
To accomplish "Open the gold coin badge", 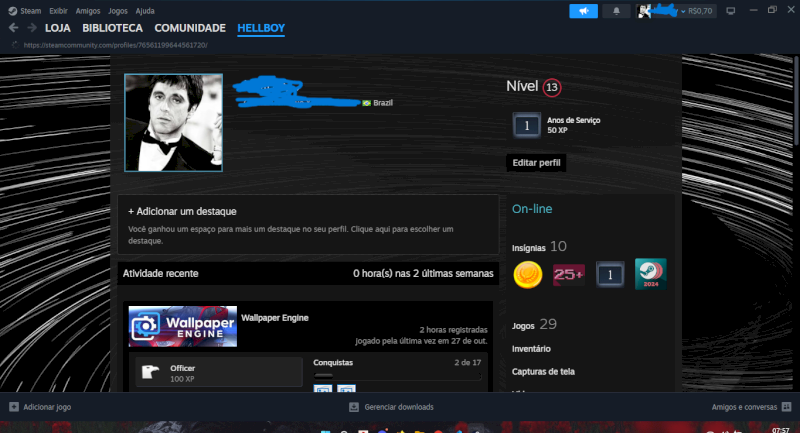I will coord(527,274).
